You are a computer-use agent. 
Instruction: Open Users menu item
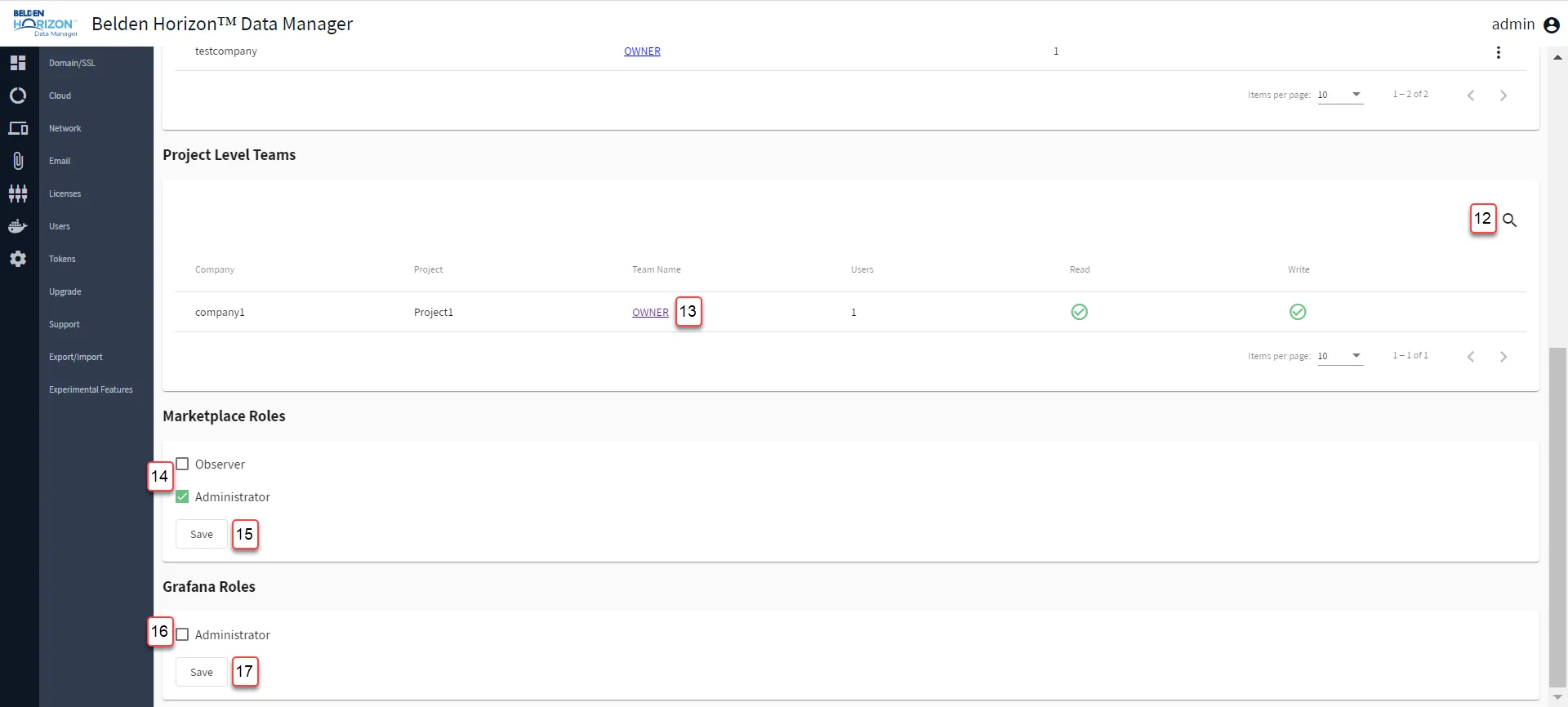[59, 226]
